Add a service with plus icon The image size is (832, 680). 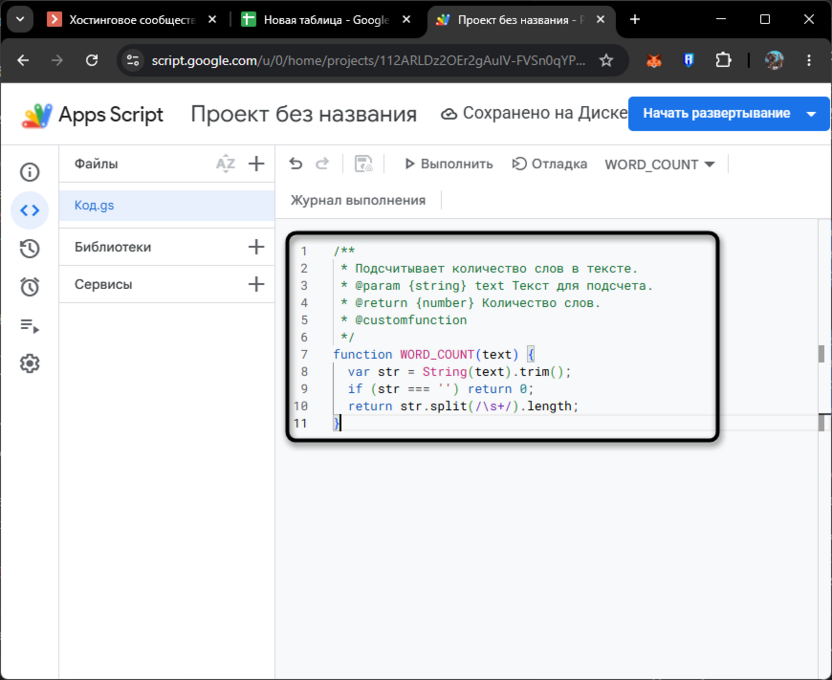(x=256, y=284)
